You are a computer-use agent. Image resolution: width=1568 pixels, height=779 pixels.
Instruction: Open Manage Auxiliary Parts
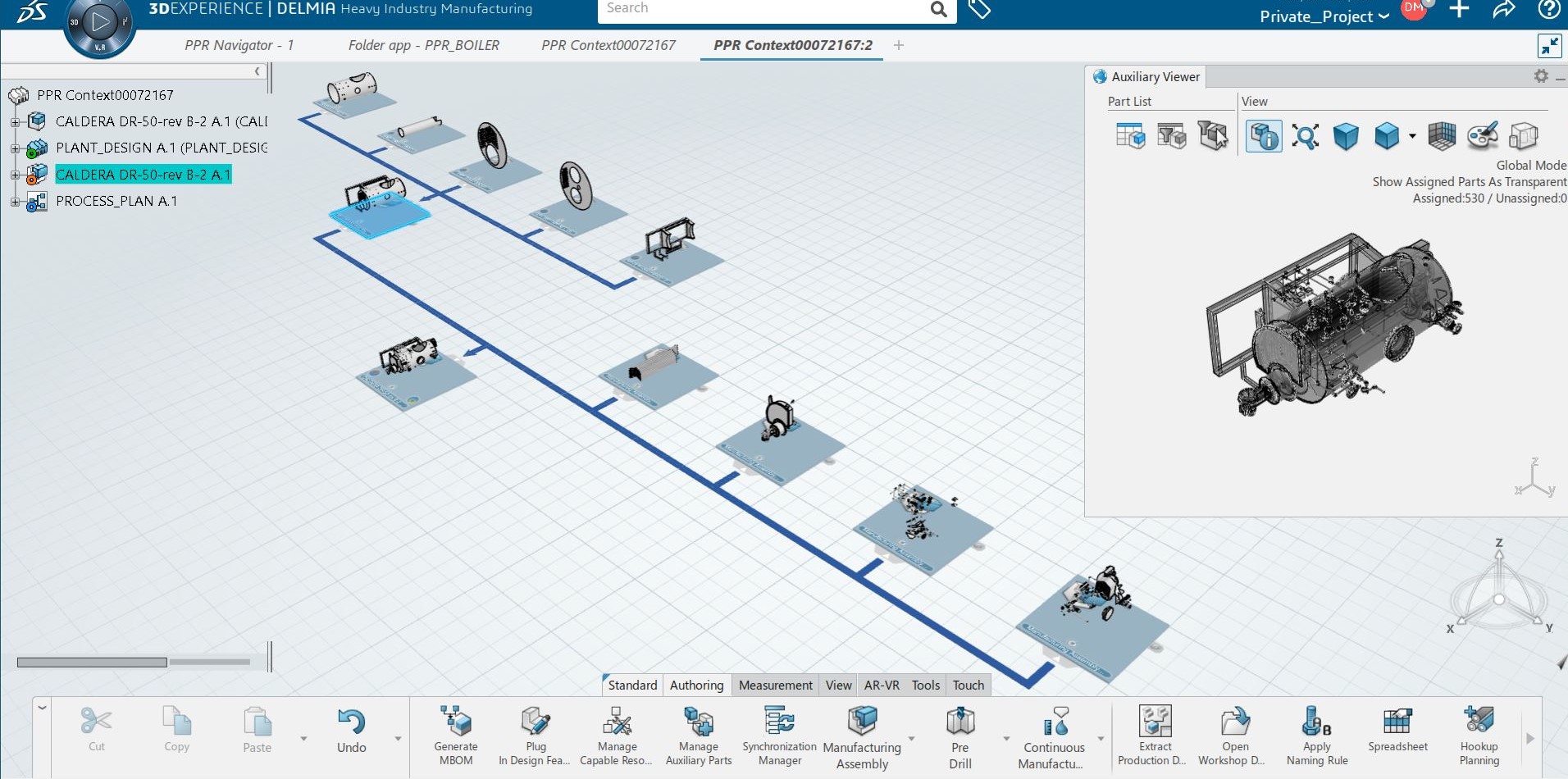click(699, 736)
